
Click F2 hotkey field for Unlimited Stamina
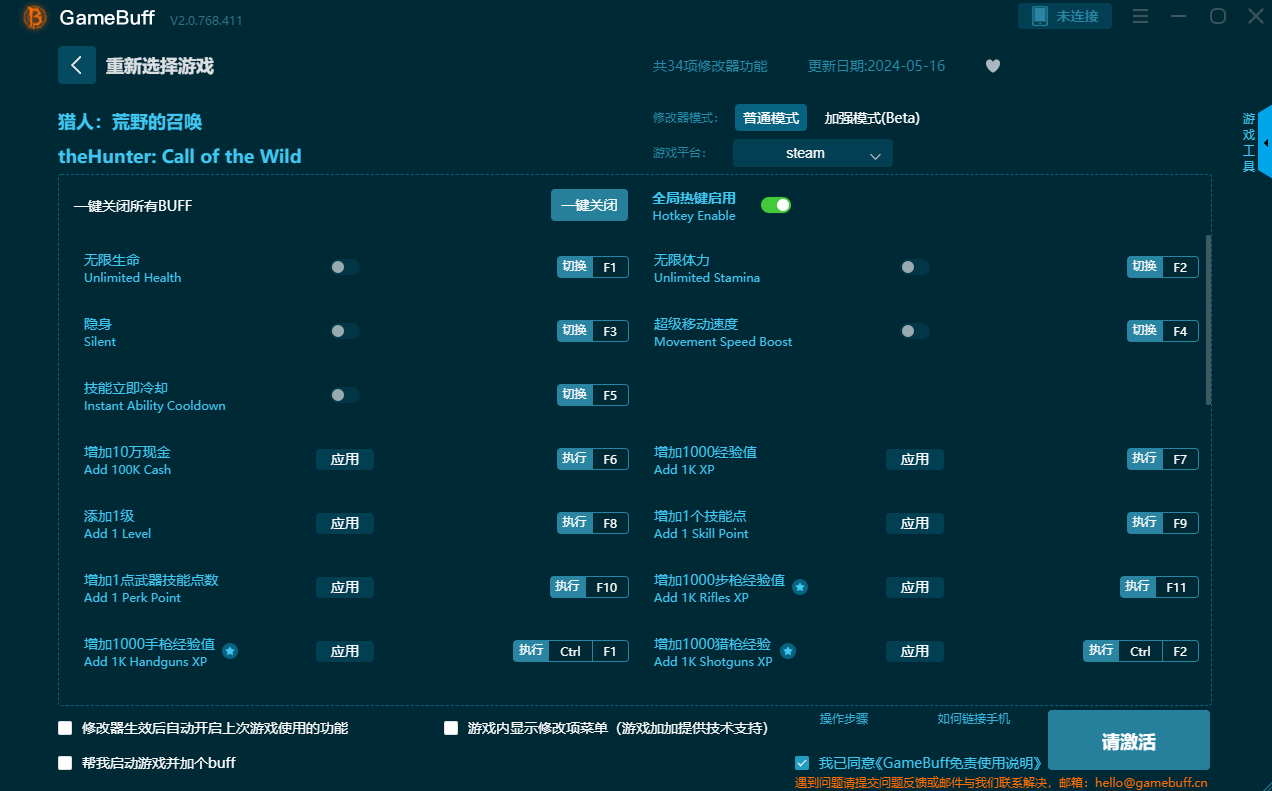point(1180,267)
